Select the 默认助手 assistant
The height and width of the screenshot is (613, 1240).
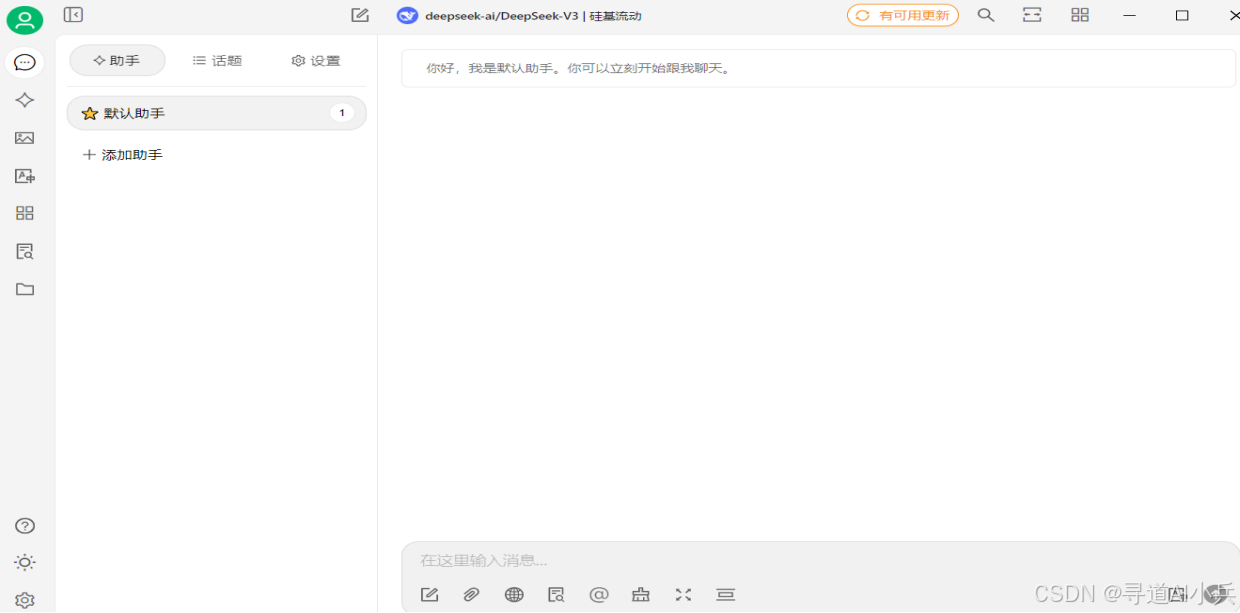(217, 113)
